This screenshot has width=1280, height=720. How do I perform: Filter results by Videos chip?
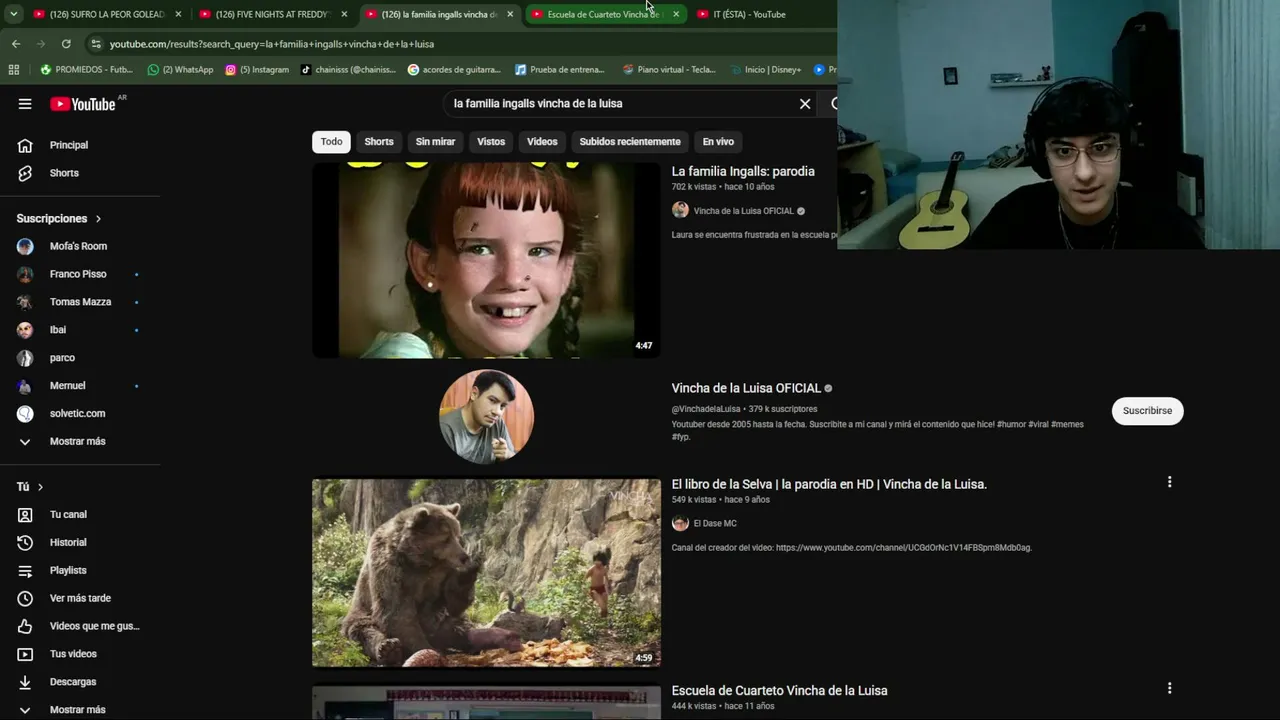(x=542, y=142)
